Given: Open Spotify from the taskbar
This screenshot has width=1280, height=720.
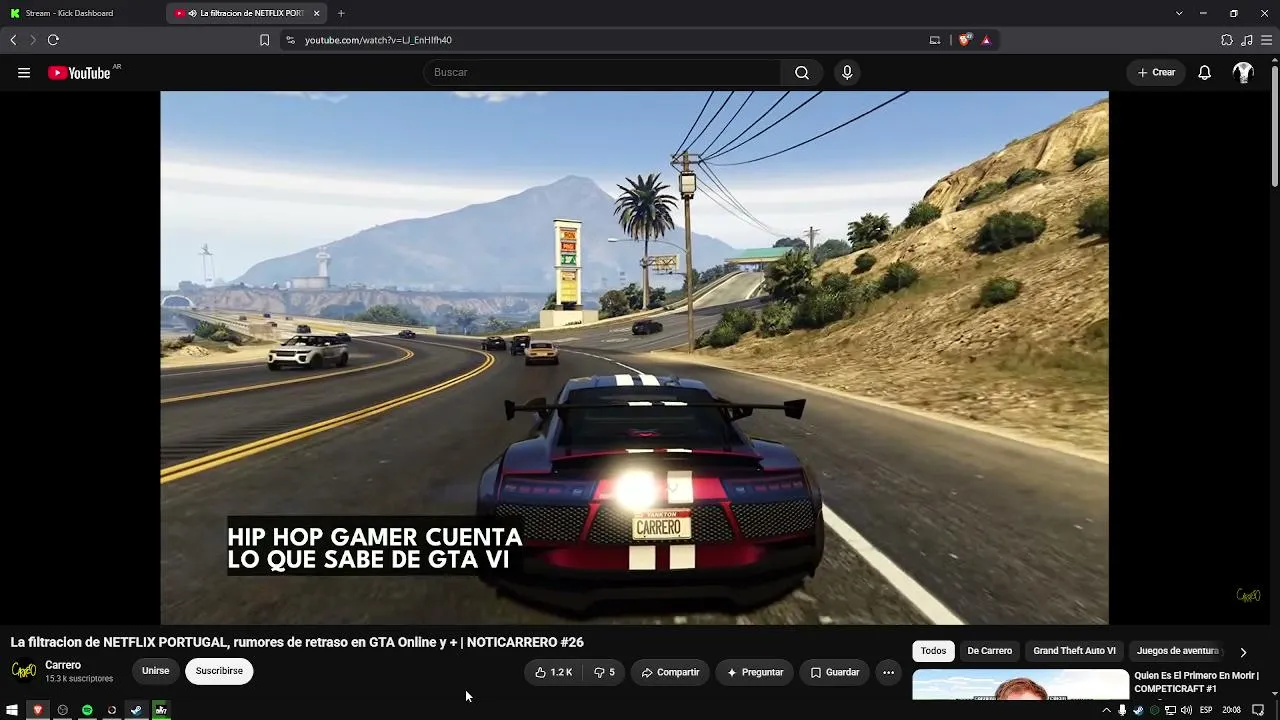Looking at the screenshot, I should 87,710.
